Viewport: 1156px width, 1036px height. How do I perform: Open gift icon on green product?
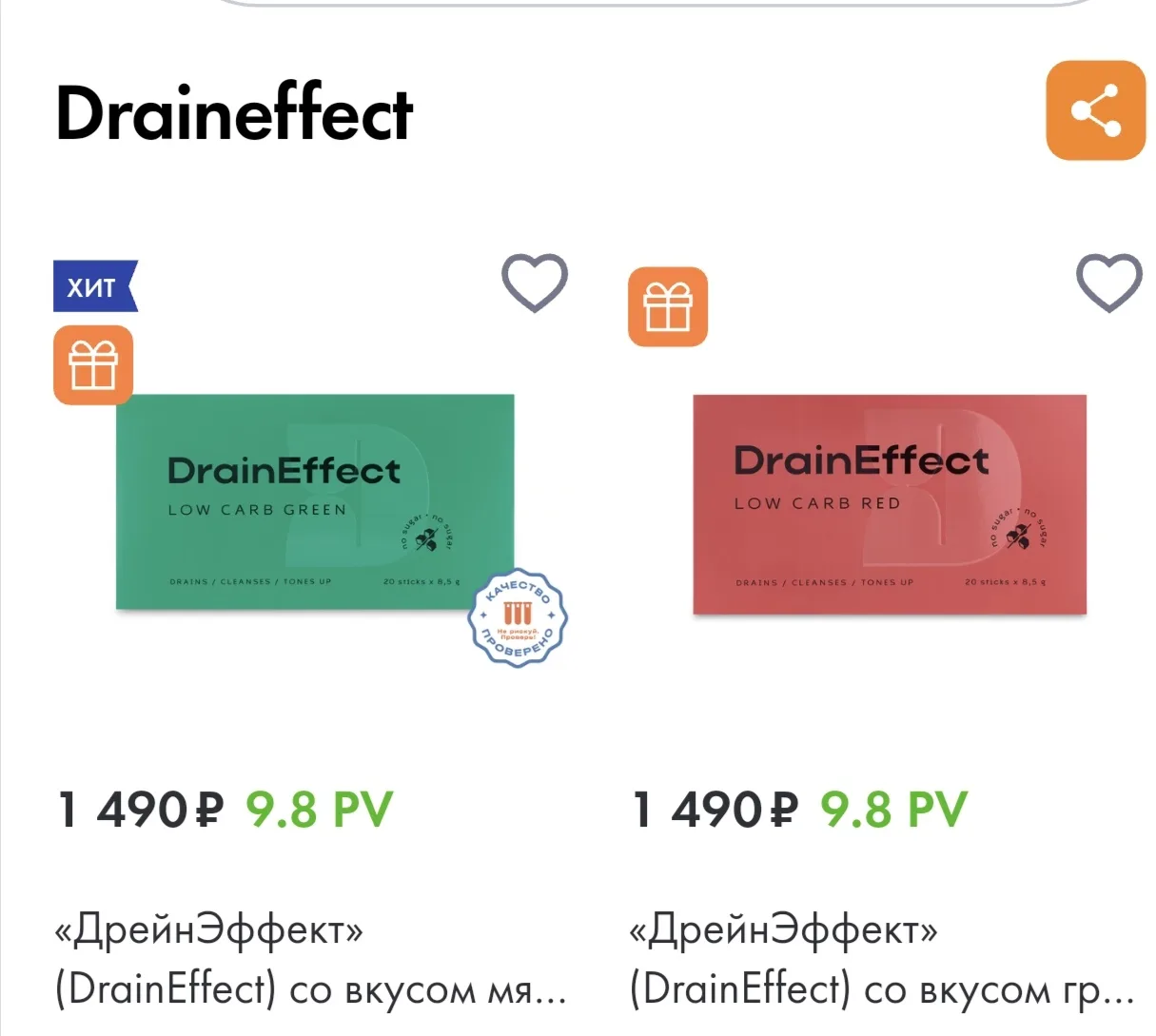pos(93,365)
